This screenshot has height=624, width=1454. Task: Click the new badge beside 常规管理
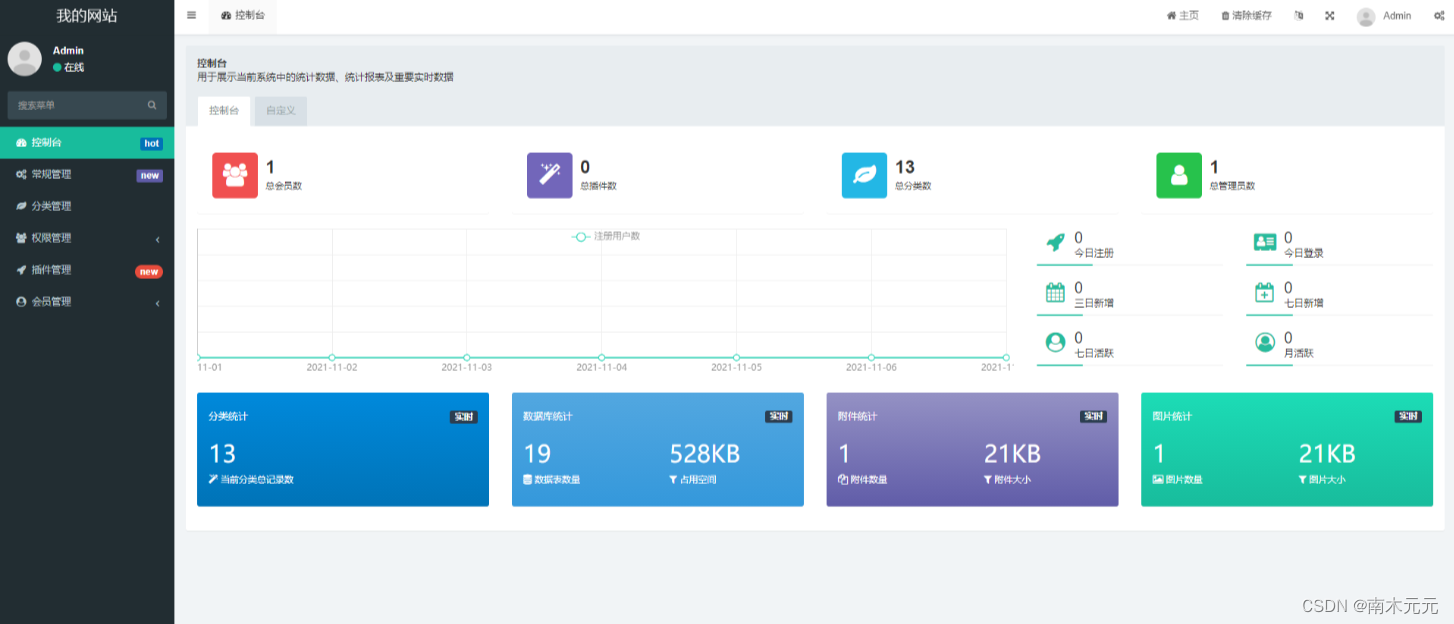tap(150, 176)
